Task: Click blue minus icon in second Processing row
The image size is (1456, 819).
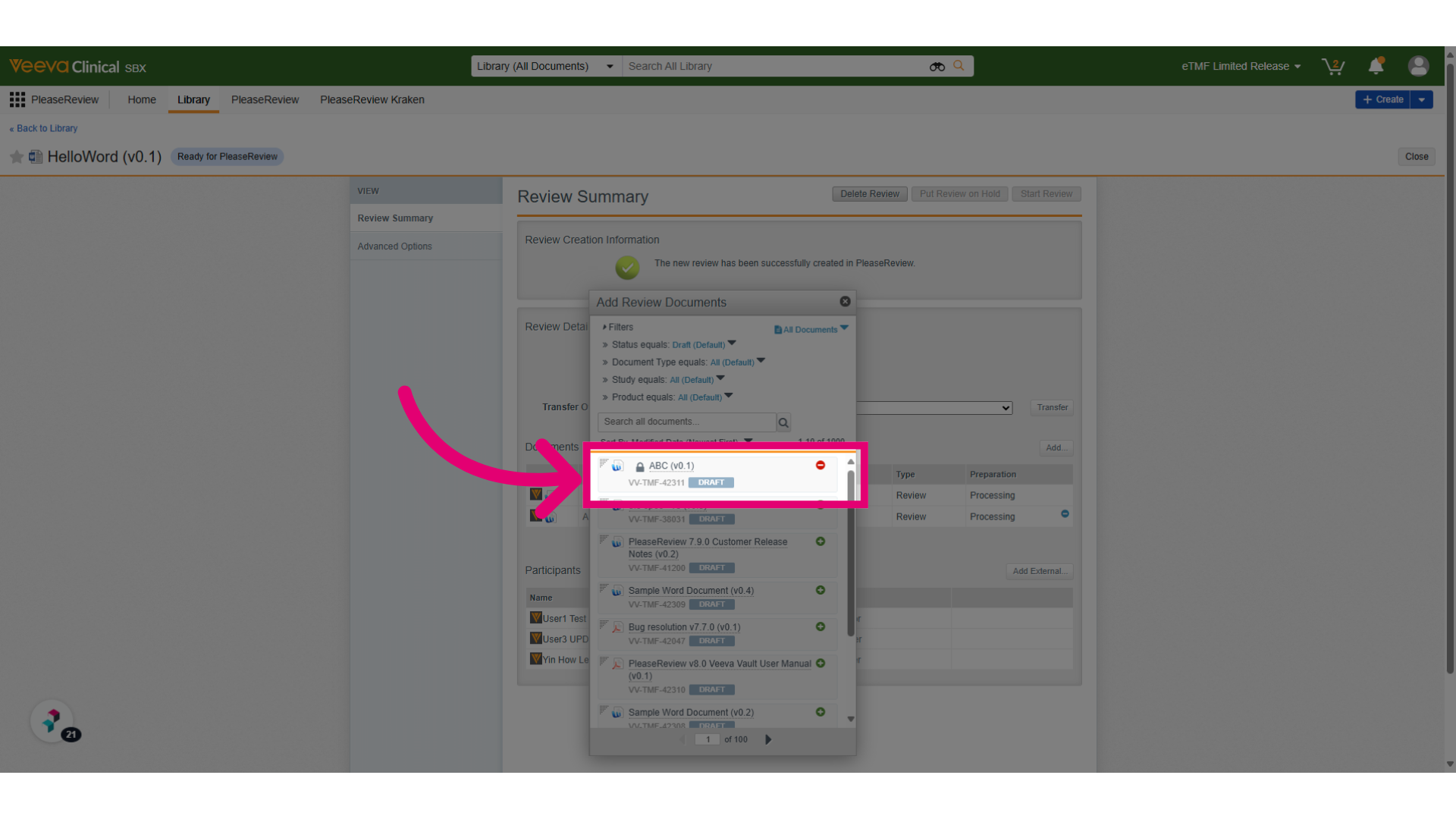Action: click(x=1065, y=514)
